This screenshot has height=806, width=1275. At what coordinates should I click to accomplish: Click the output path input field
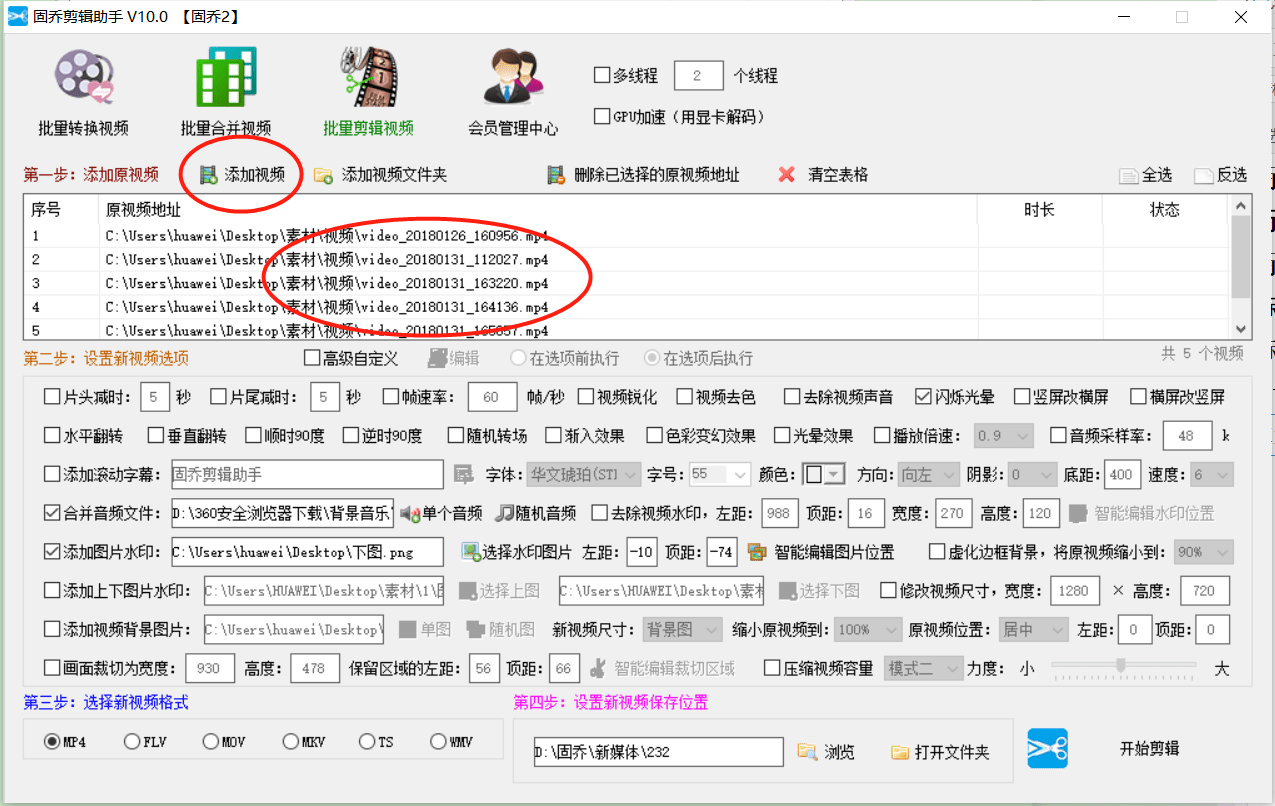pyautogui.click(x=660, y=751)
